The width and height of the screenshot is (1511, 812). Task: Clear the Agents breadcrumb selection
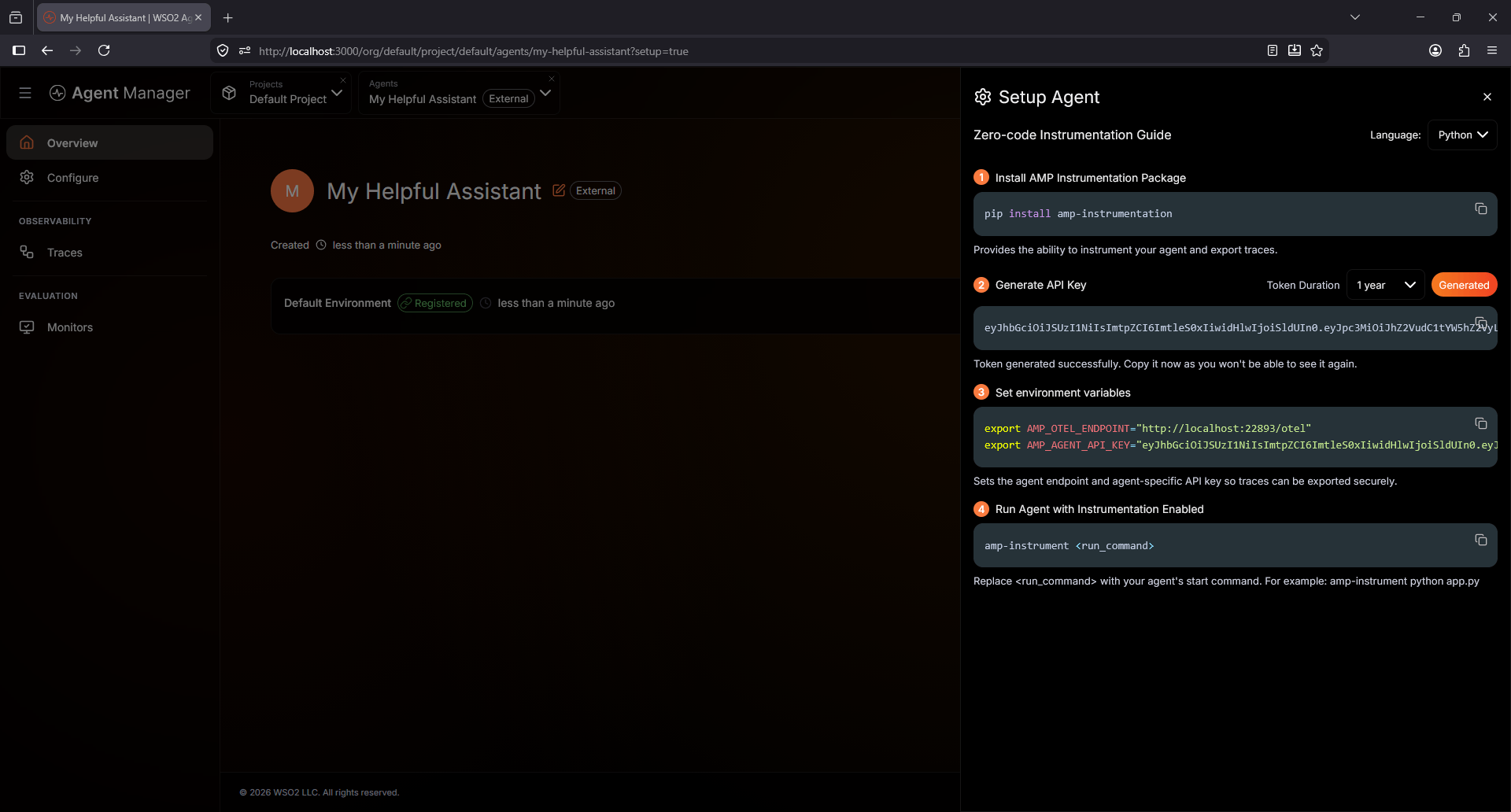coord(552,79)
